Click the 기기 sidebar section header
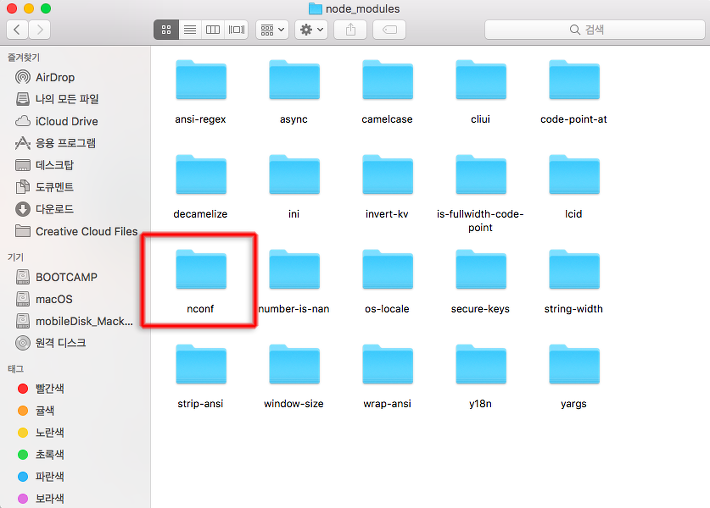Viewport: 710px width, 508px height. pos(15,257)
